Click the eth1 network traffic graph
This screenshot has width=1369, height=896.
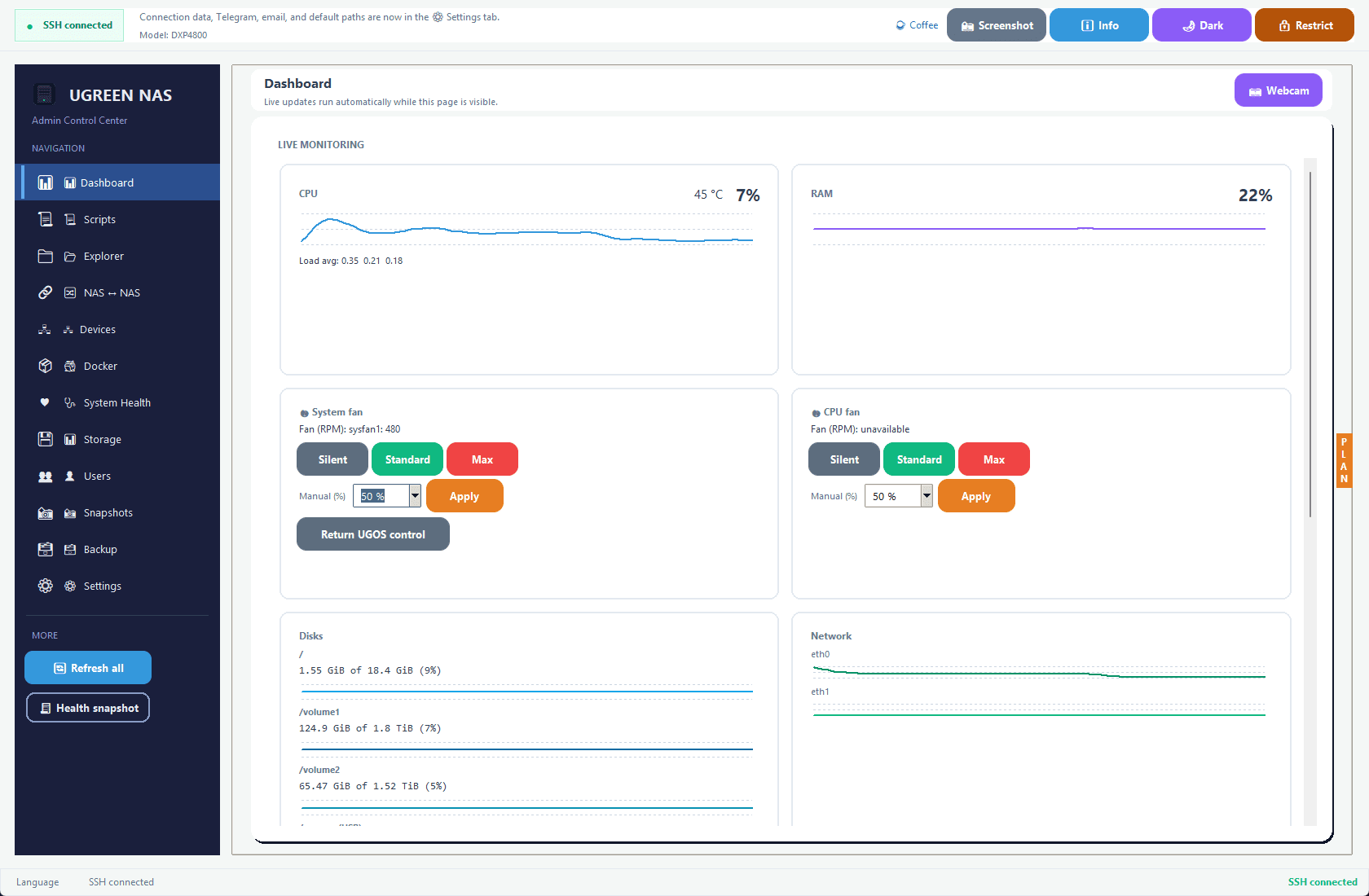(x=1039, y=712)
